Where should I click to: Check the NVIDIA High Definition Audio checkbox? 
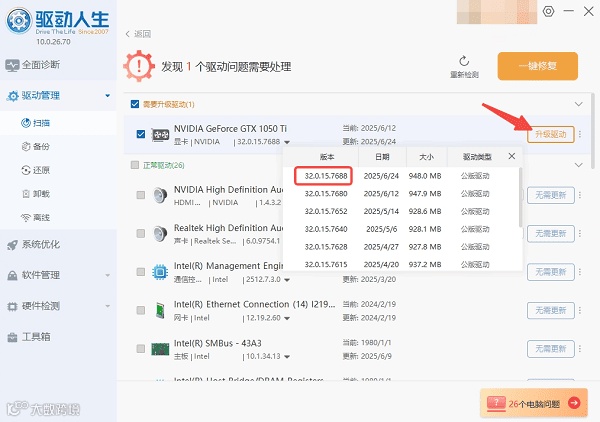pyautogui.click(x=141, y=195)
